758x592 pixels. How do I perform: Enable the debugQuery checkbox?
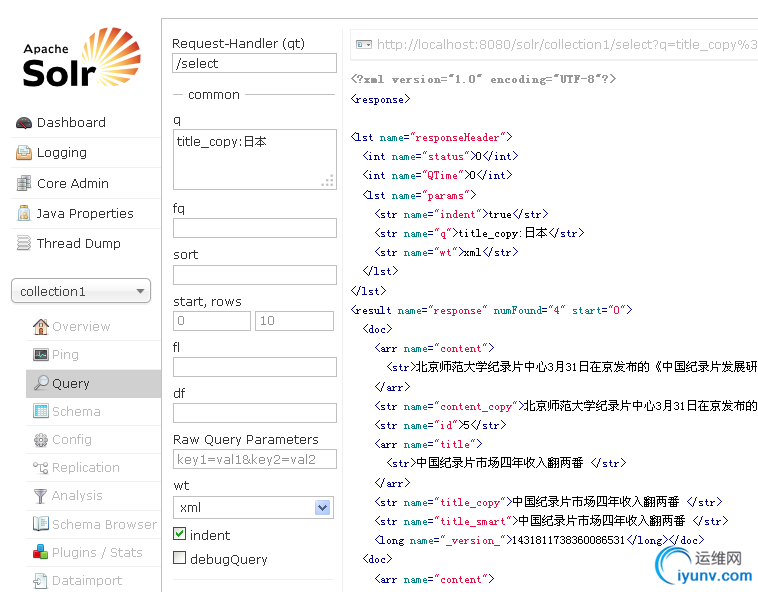(x=179, y=558)
